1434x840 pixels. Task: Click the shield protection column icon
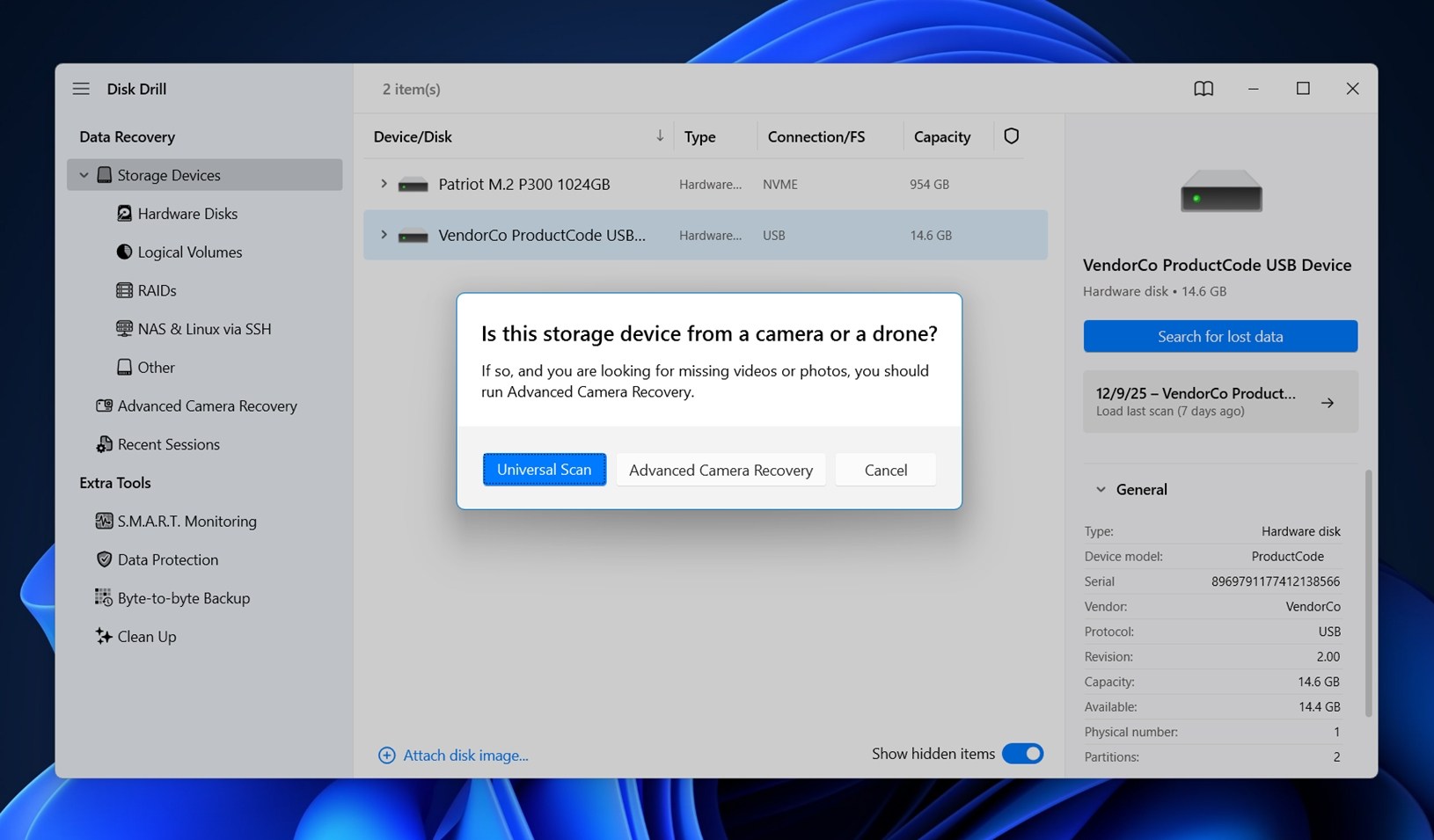1011,136
